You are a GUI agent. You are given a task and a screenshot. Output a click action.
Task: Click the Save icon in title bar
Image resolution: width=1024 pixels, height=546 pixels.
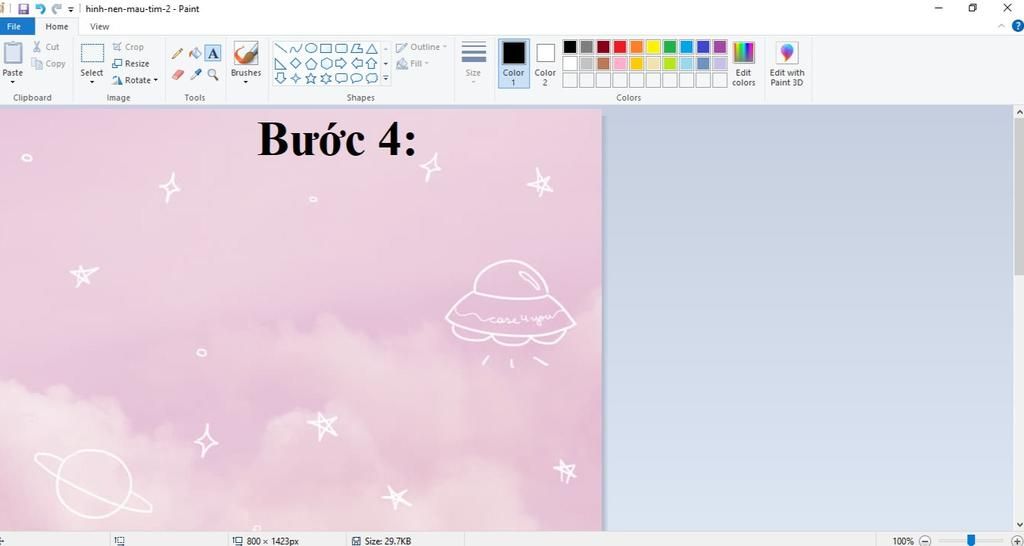point(24,9)
